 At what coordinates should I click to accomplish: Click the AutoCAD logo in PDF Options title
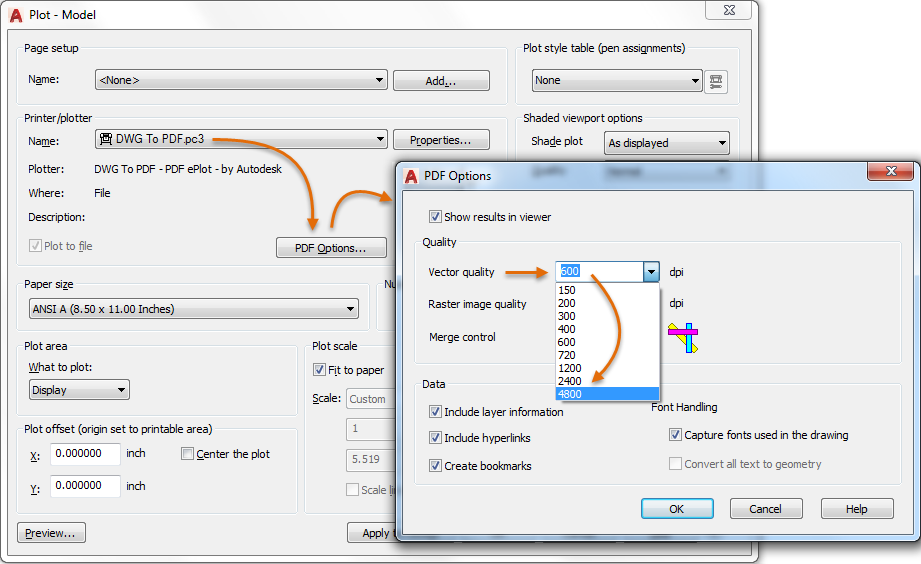pyautogui.click(x=411, y=176)
